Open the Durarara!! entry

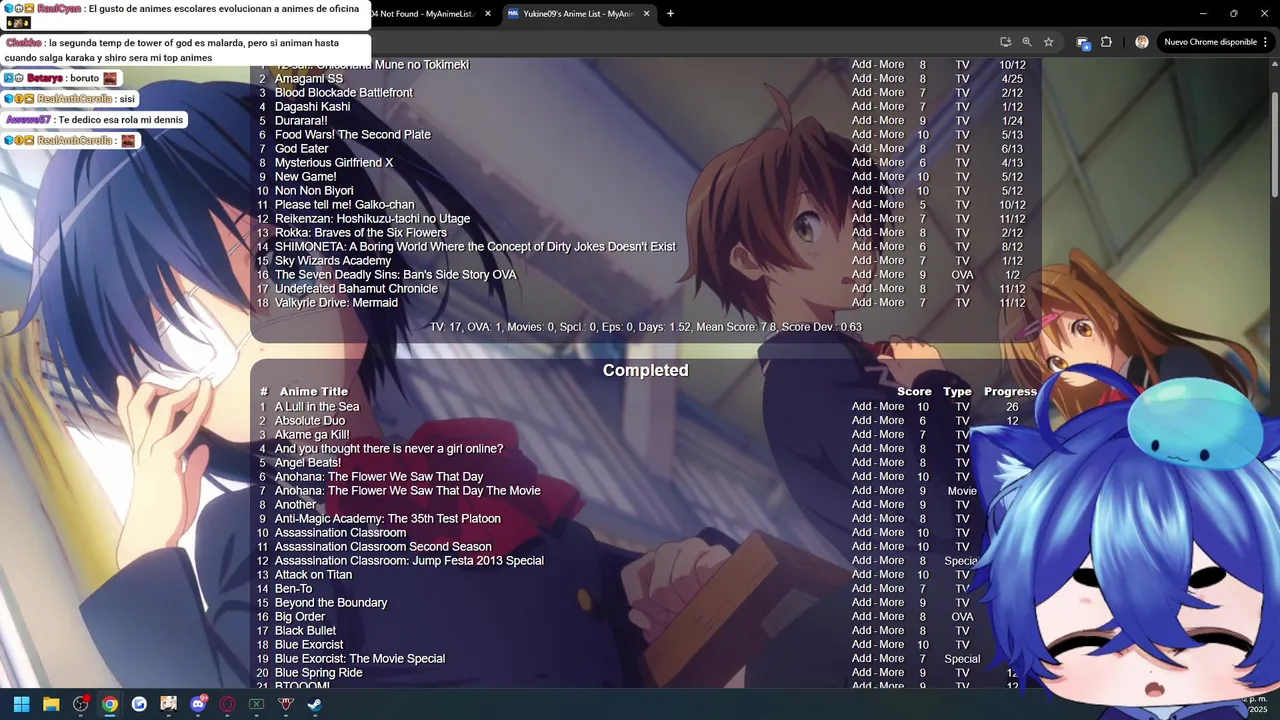tap(301, 121)
